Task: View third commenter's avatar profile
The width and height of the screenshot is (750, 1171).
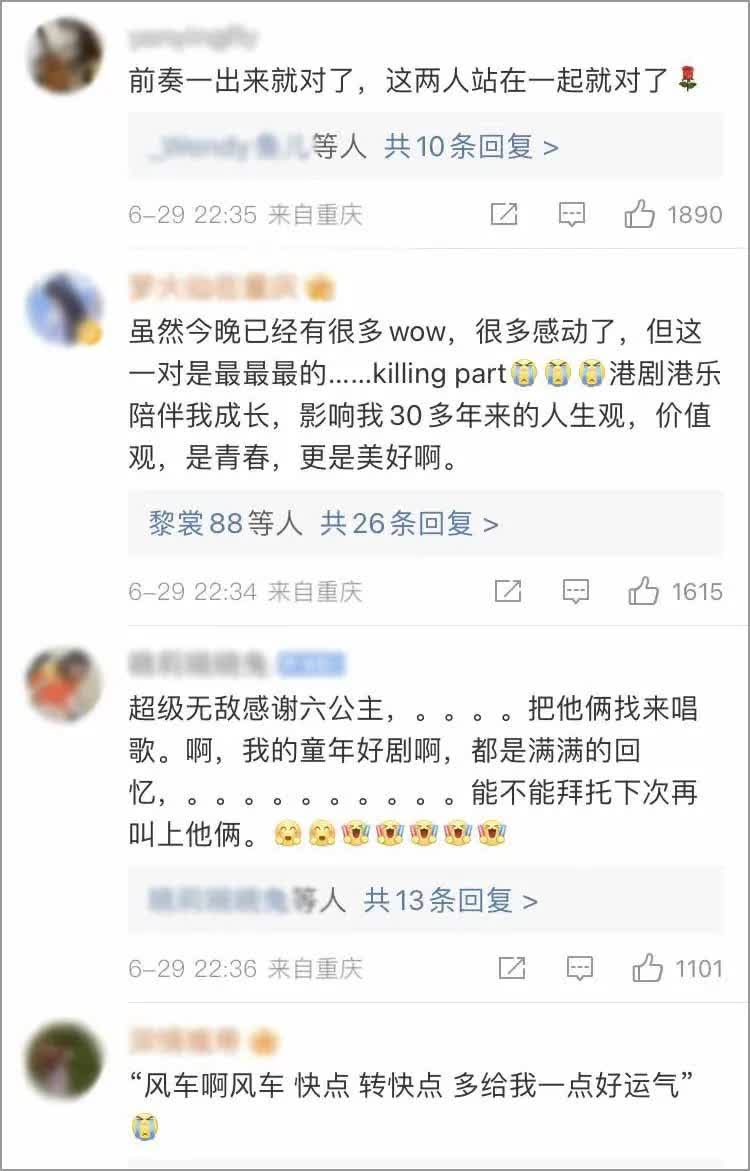Action: click(x=63, y=685)
